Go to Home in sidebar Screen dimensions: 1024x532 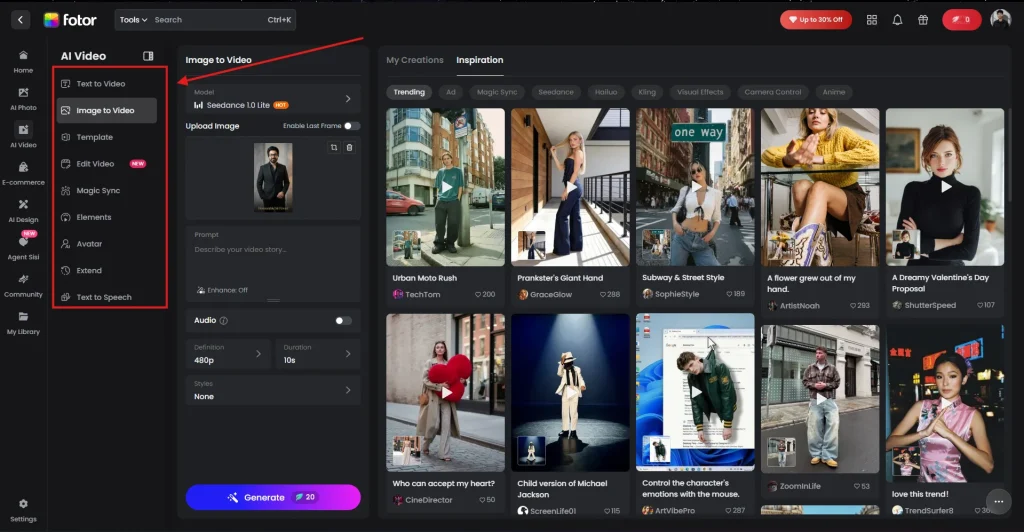(23, 61)
